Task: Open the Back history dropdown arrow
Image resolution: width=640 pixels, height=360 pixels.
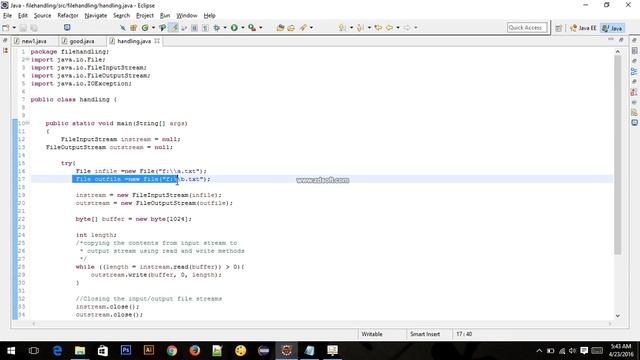Action: [x=398, y=28]
